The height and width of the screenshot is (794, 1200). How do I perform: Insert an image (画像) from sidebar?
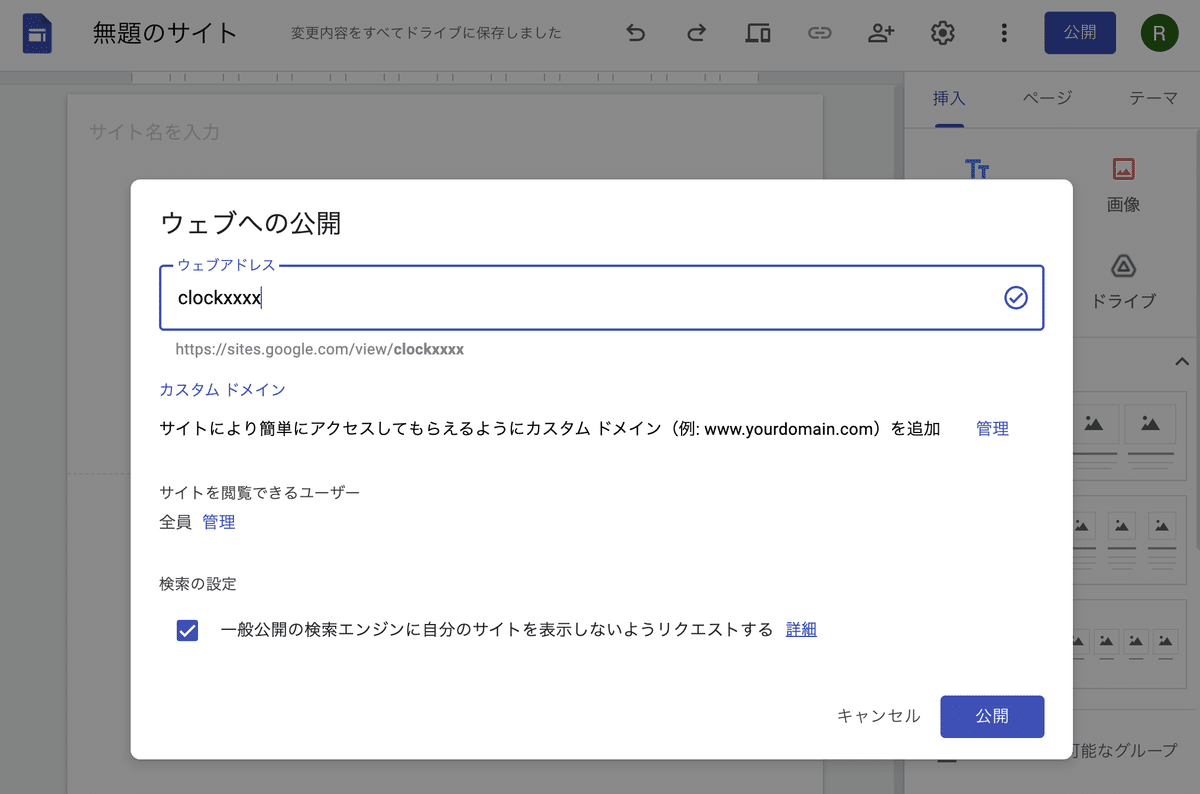pos(1124,186)
